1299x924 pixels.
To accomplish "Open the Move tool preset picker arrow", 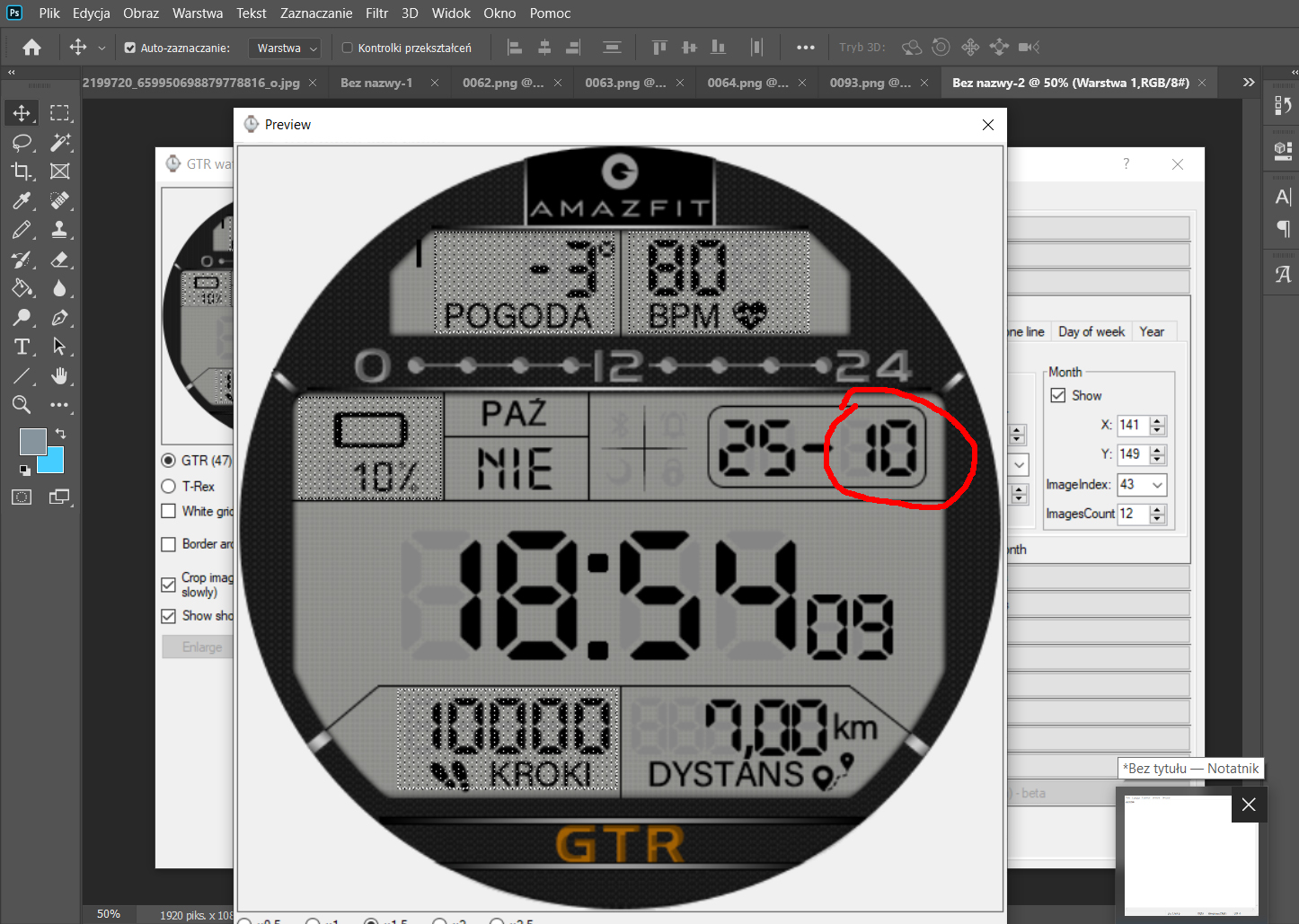I will click(x=102, y=48).
